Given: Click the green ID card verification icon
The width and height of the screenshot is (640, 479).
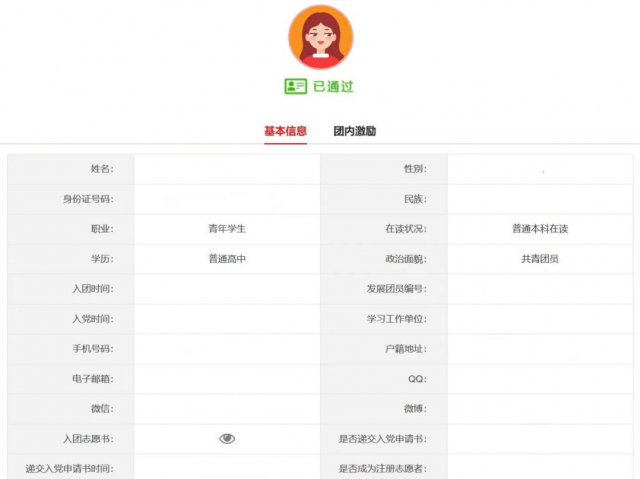Looking at the screenshot, I should pyautogui.click(x=295, y=87).
